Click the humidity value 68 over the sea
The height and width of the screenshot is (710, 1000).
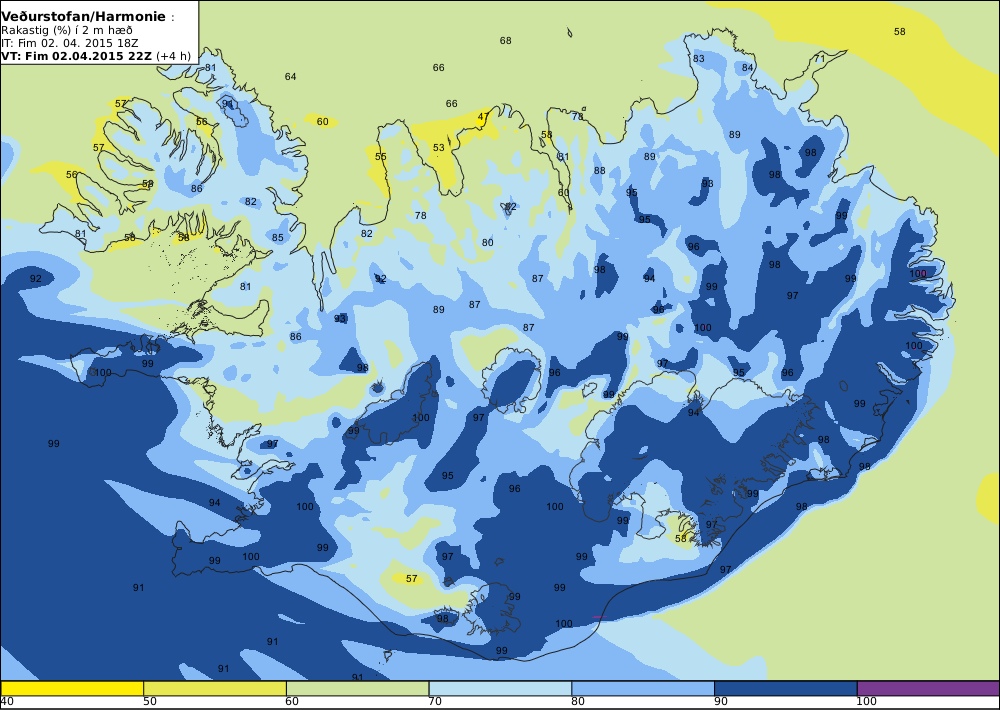click(506, 41)
